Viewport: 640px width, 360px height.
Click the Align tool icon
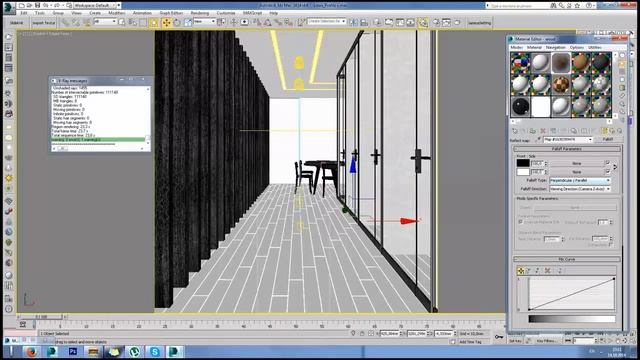(x=364, y=22)
